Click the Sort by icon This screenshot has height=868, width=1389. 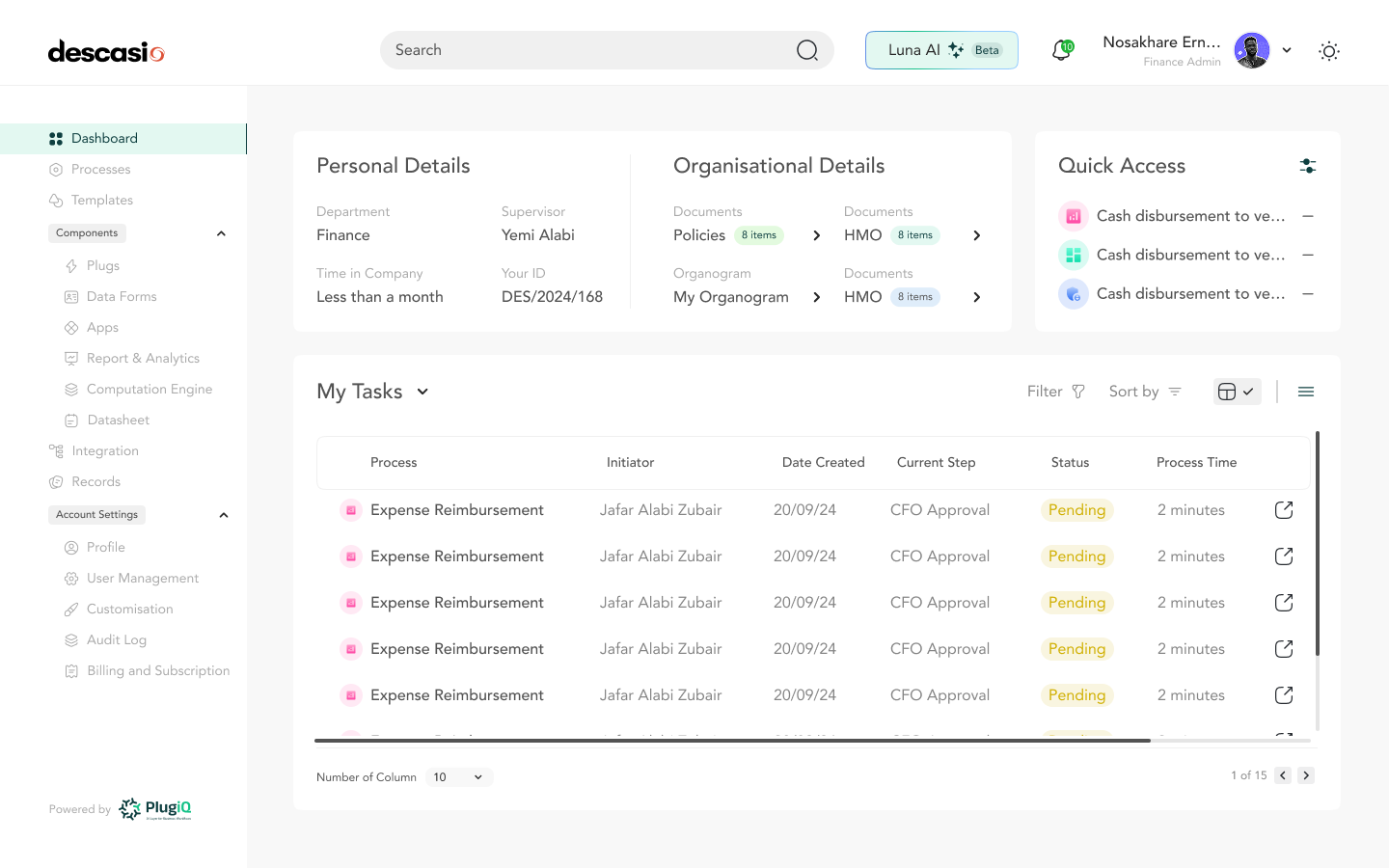tap(1176, 391)
